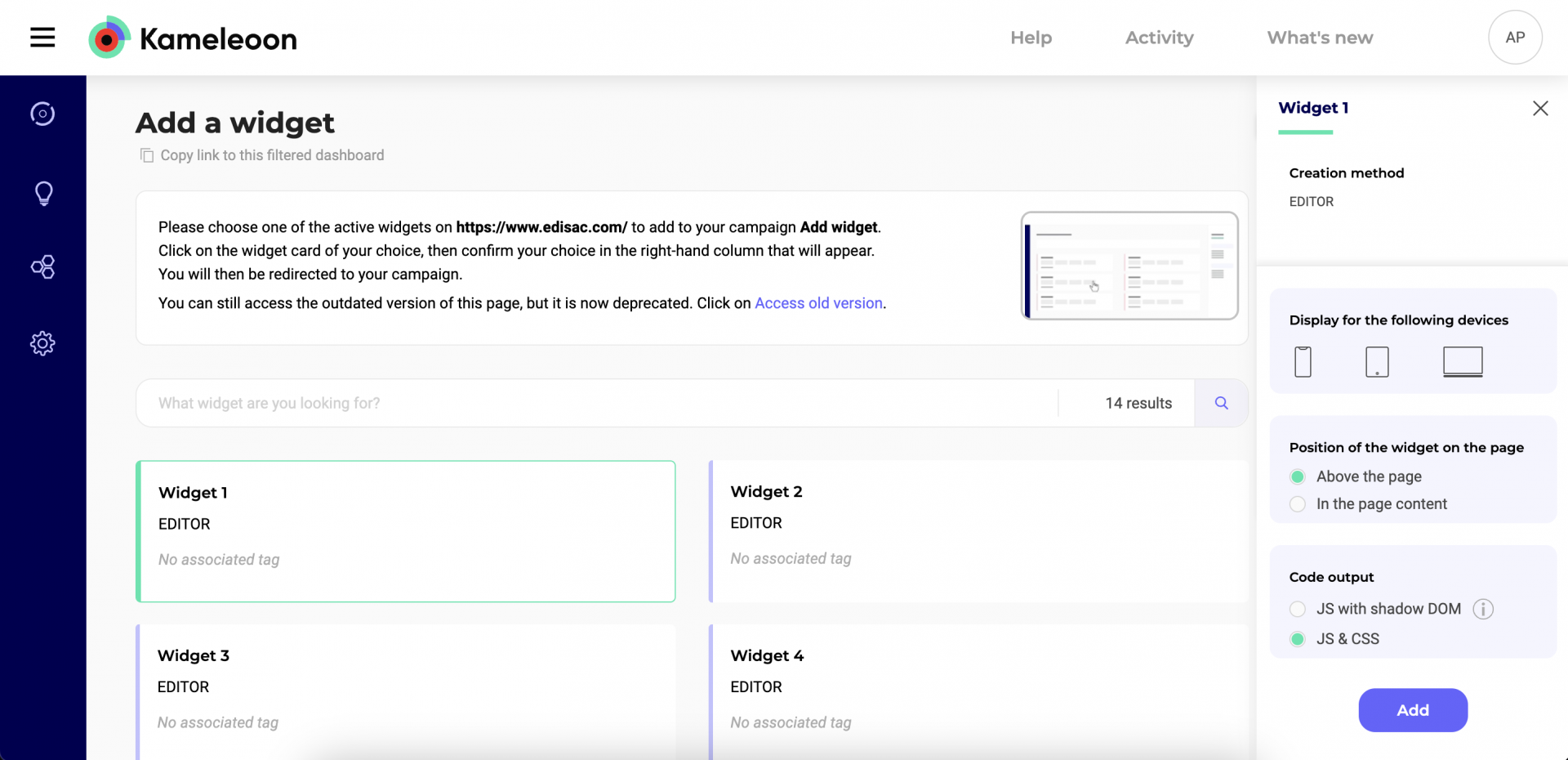Follow the 'Access old version' link
Viewport: 1568px width, 760px height.
pyautogui.click(x=818, y=303)
